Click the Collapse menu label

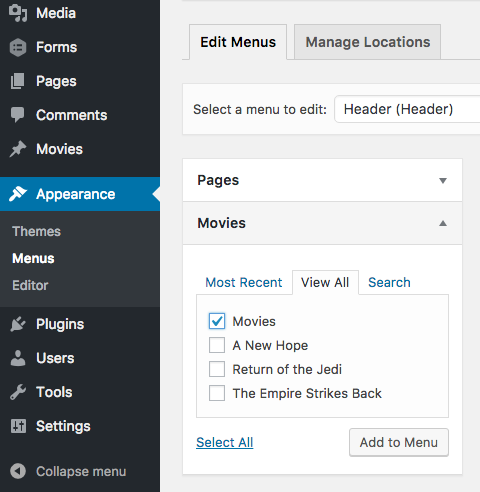point(81,471)
